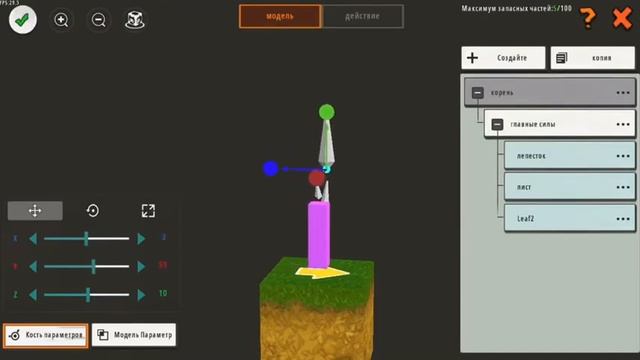Zoom out with the minus magnifier
The image size is (640, 360).
click(x=98, y=20)
